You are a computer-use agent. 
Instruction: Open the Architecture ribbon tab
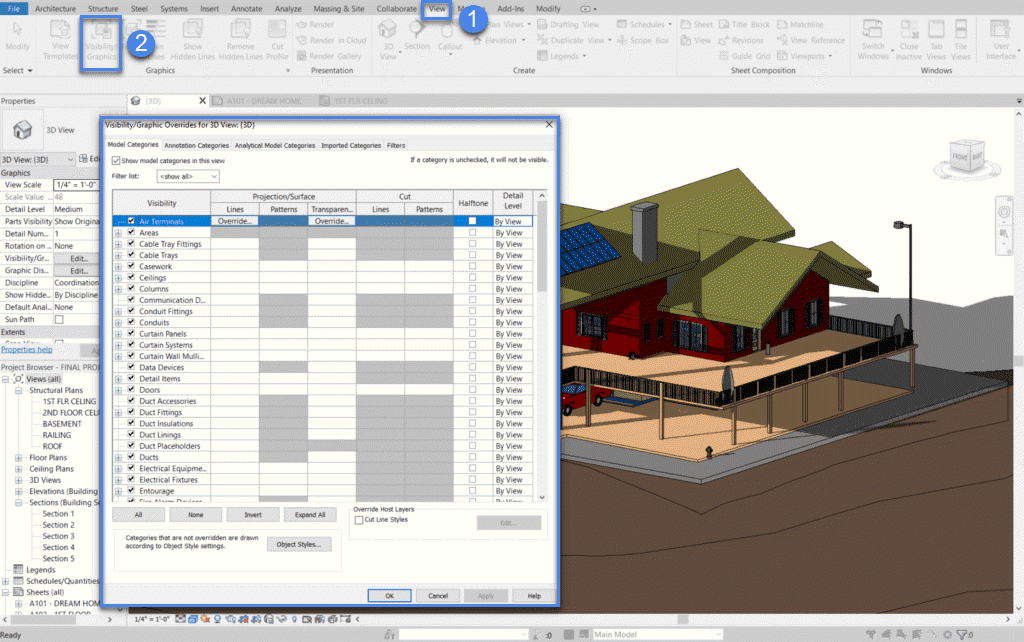54,8
